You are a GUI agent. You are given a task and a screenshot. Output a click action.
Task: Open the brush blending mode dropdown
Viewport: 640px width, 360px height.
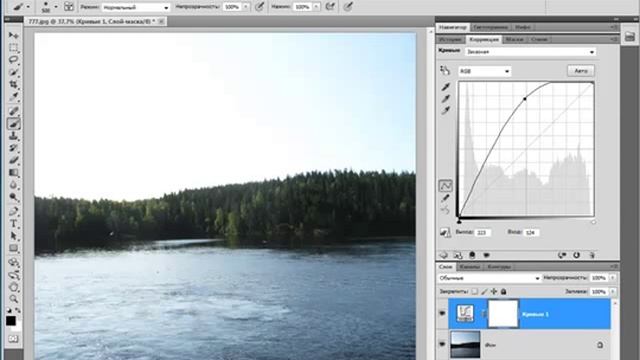tap(136, 7)
